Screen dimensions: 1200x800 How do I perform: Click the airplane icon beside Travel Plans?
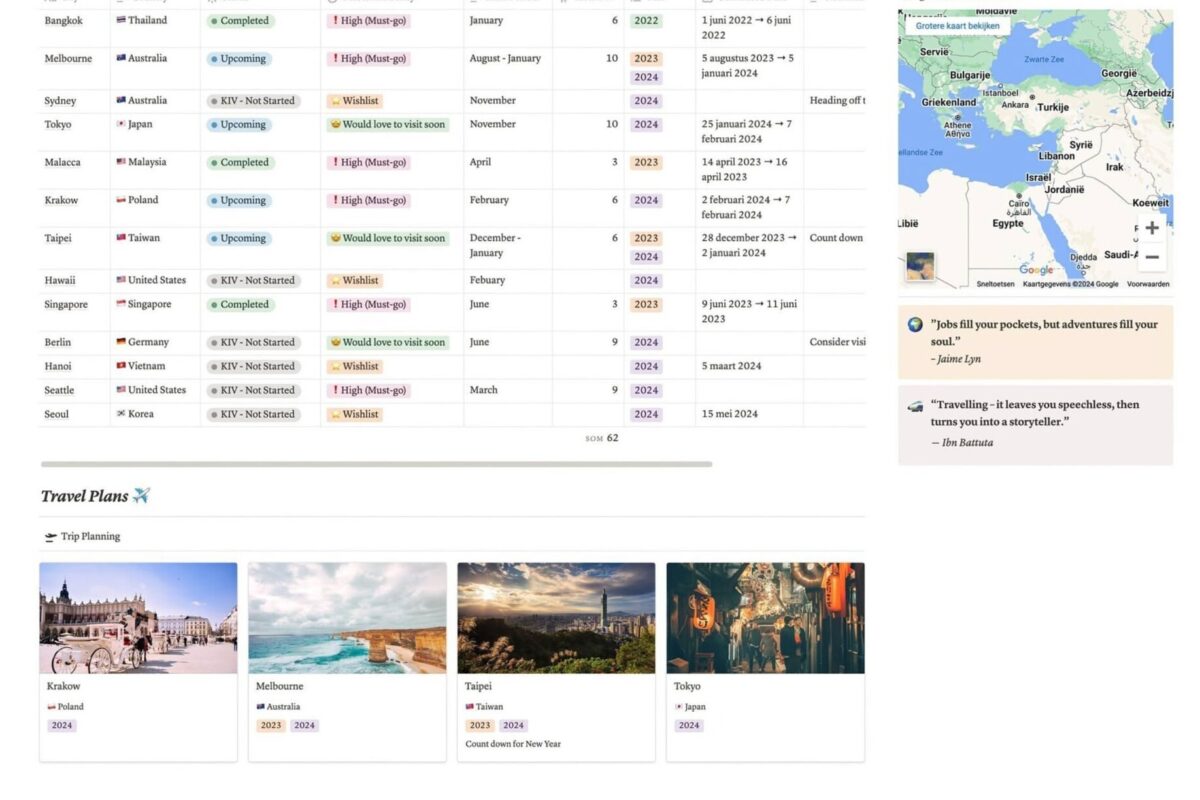[x=141, y=496]
